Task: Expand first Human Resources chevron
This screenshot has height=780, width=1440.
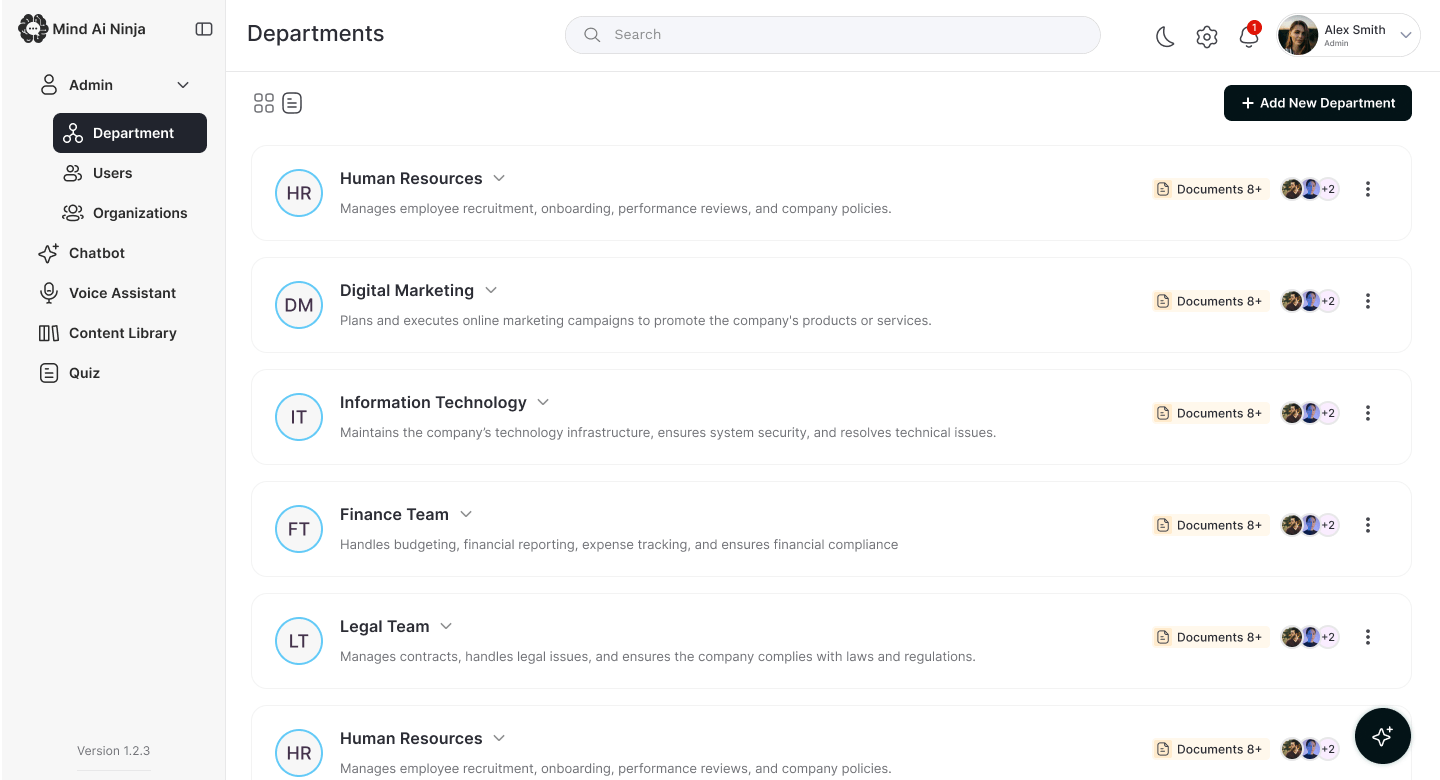Action: [499, 178]
